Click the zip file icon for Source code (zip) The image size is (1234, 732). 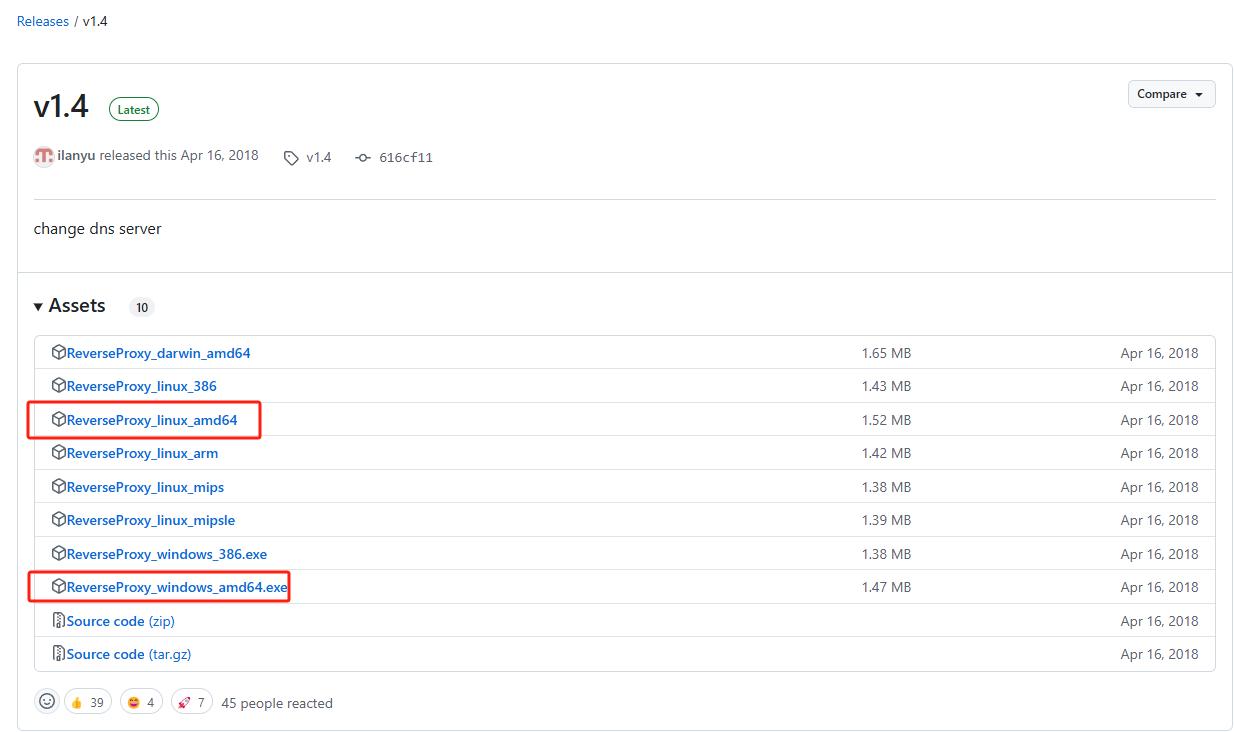click(x=59, y=621)
